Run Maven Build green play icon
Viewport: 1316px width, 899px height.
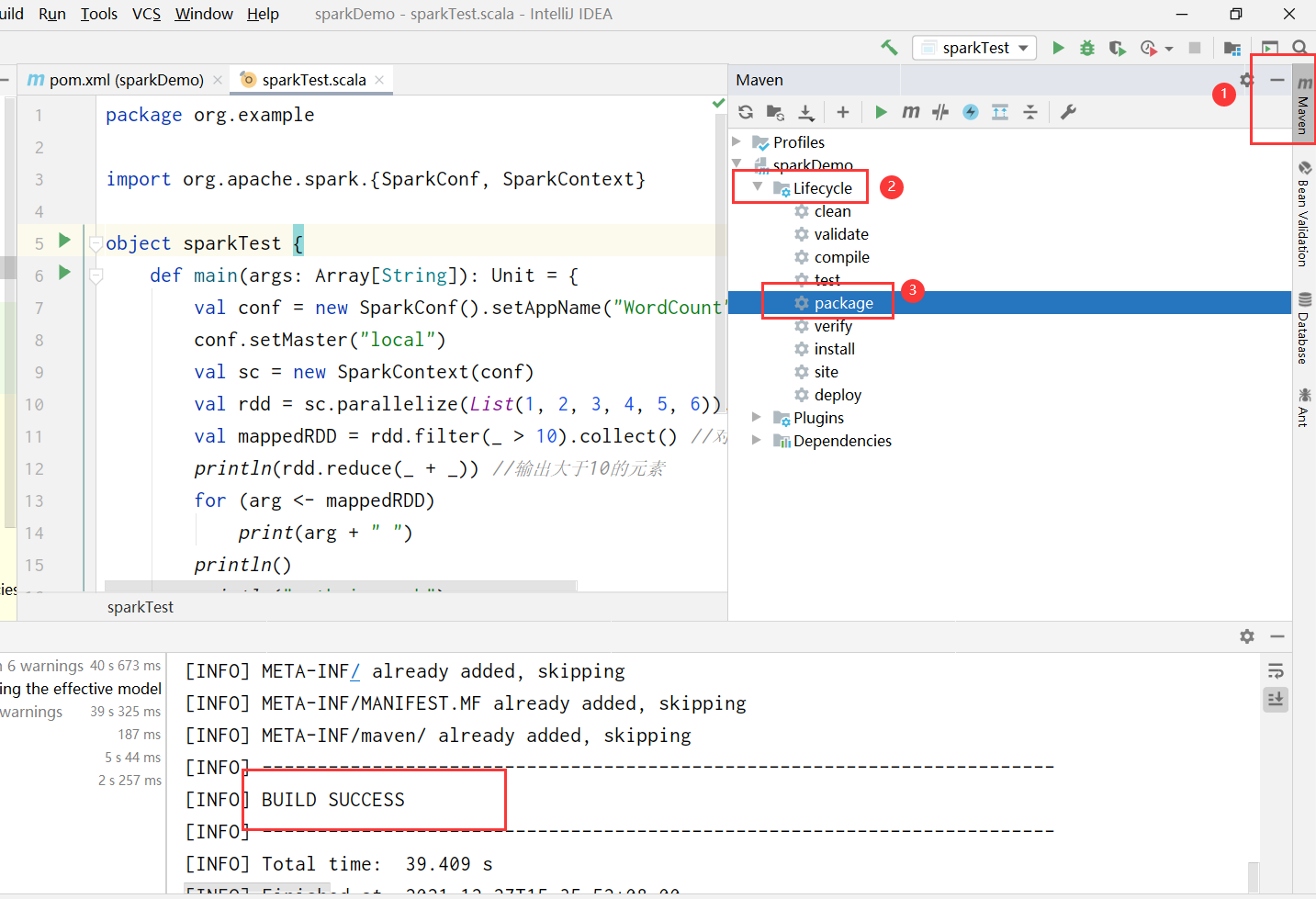pos(881,112)
